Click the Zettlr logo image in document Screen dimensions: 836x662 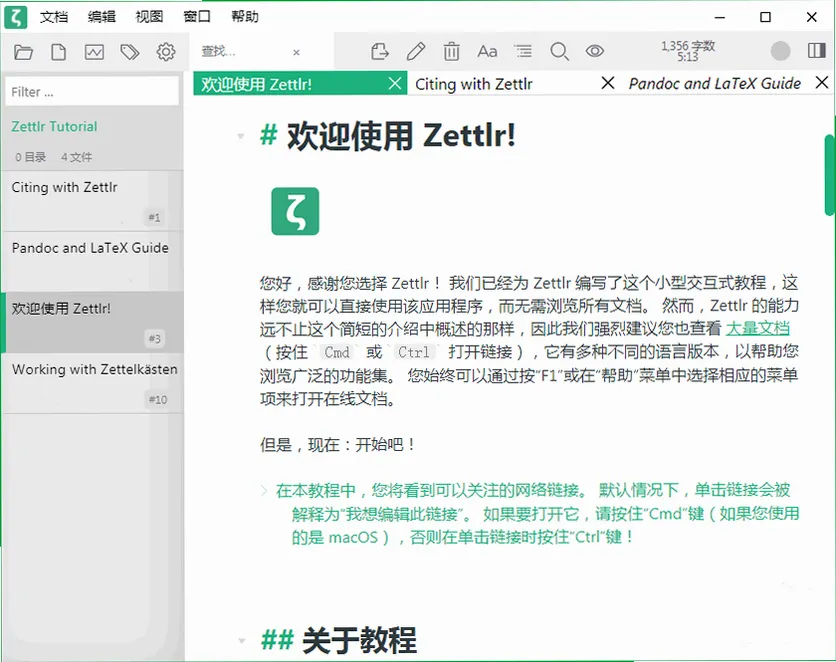pos(295,211)
